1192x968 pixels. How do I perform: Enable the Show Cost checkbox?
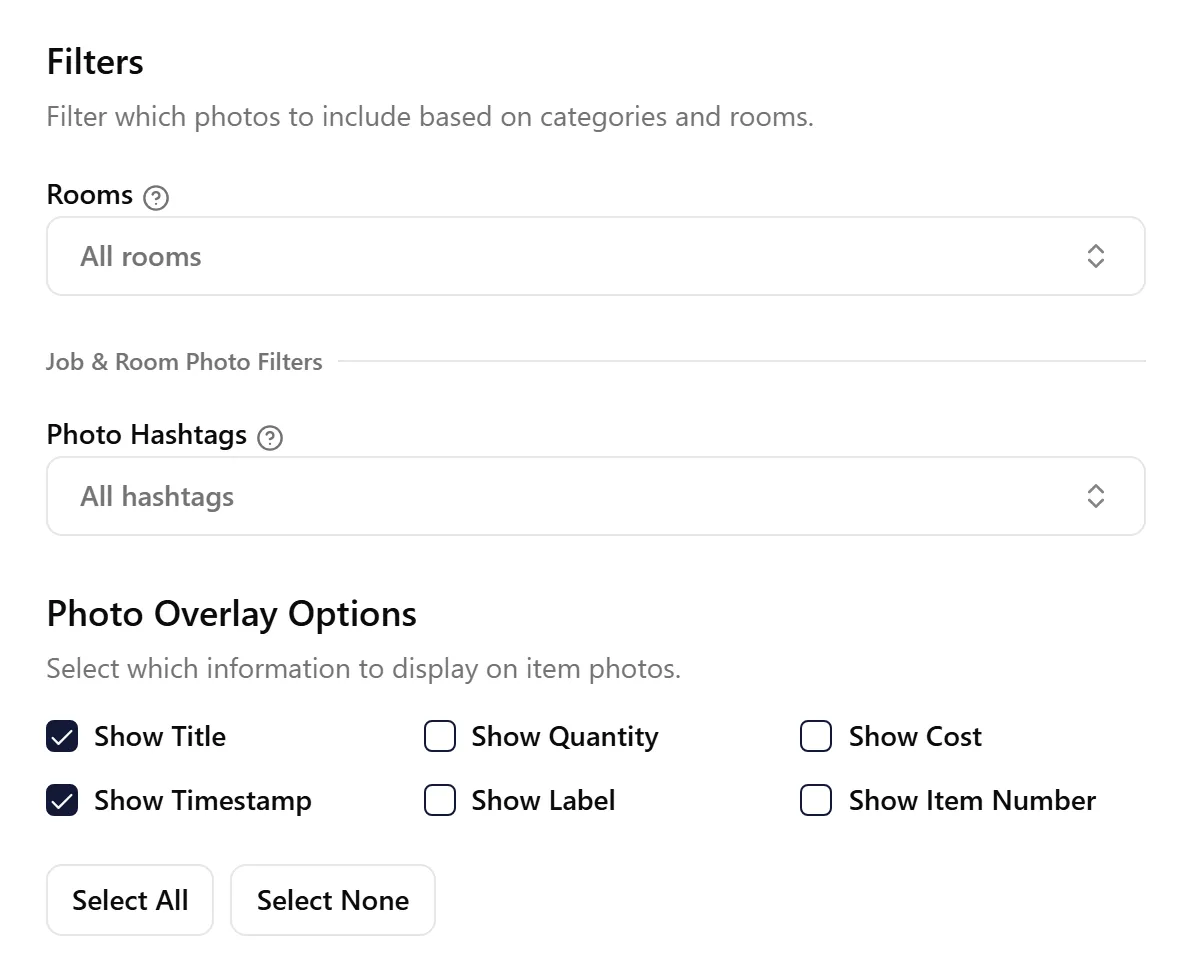click(x=816, y=736)
